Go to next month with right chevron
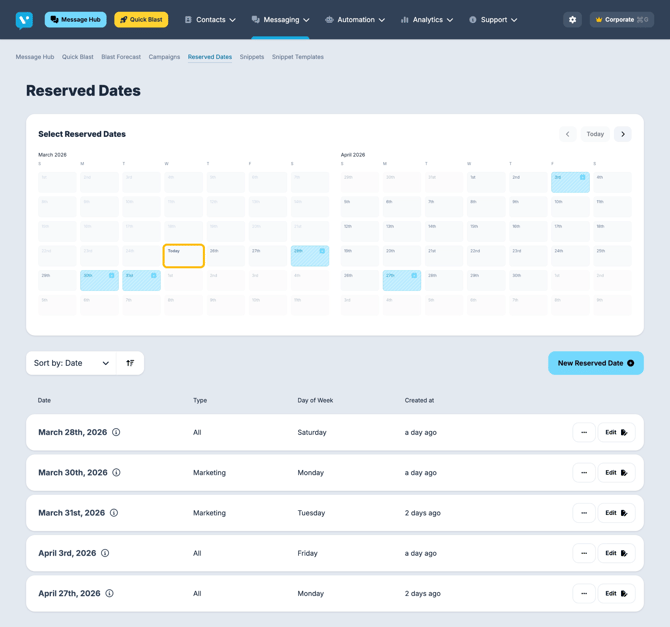The image size is (670, 627). click(x=622, y=134)
